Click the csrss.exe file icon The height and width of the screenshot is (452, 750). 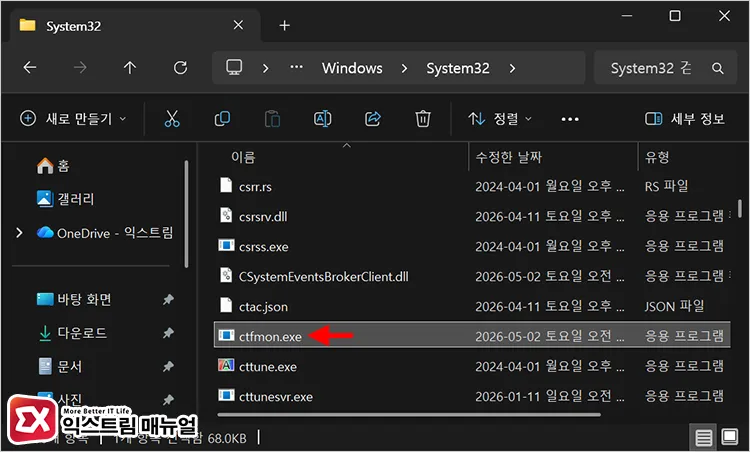tap(226, 246)
